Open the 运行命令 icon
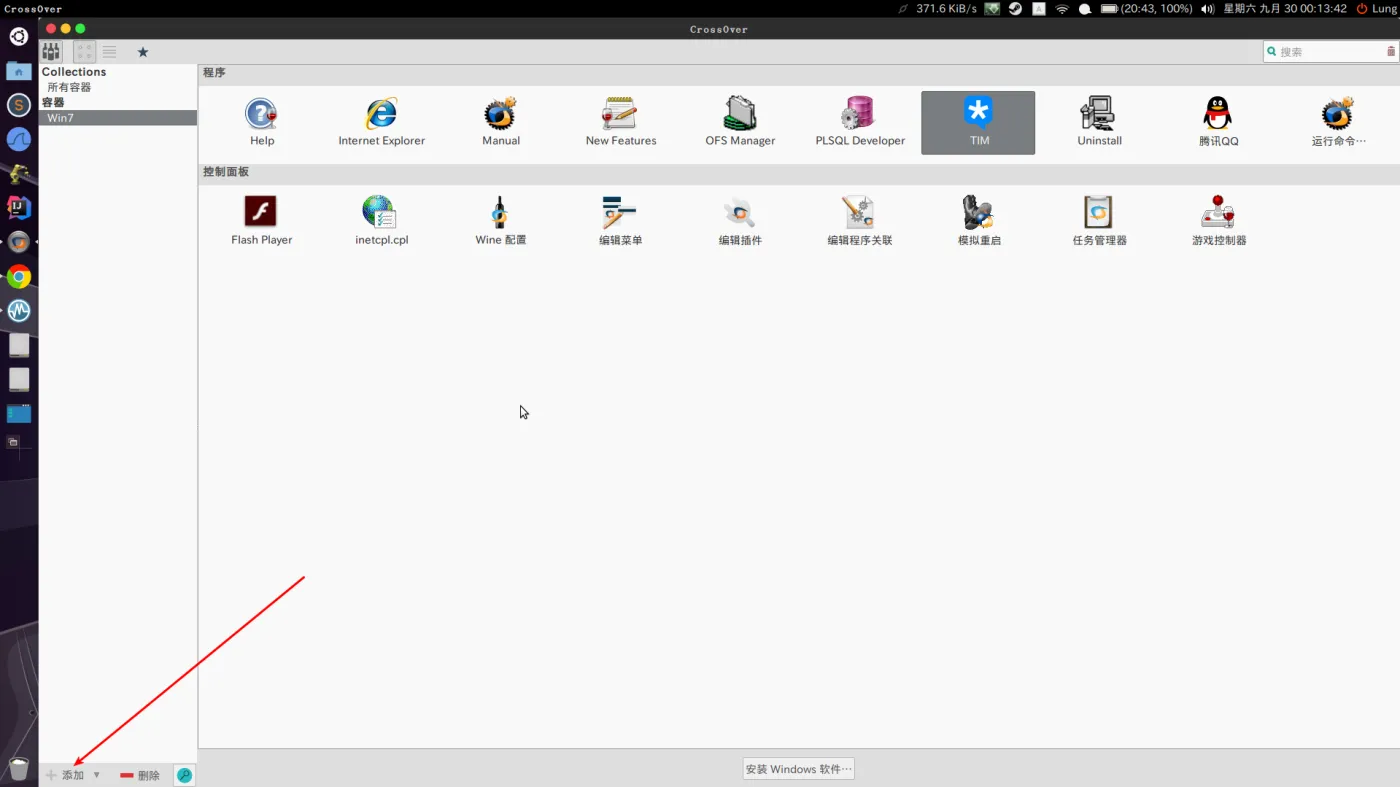 1338,122
